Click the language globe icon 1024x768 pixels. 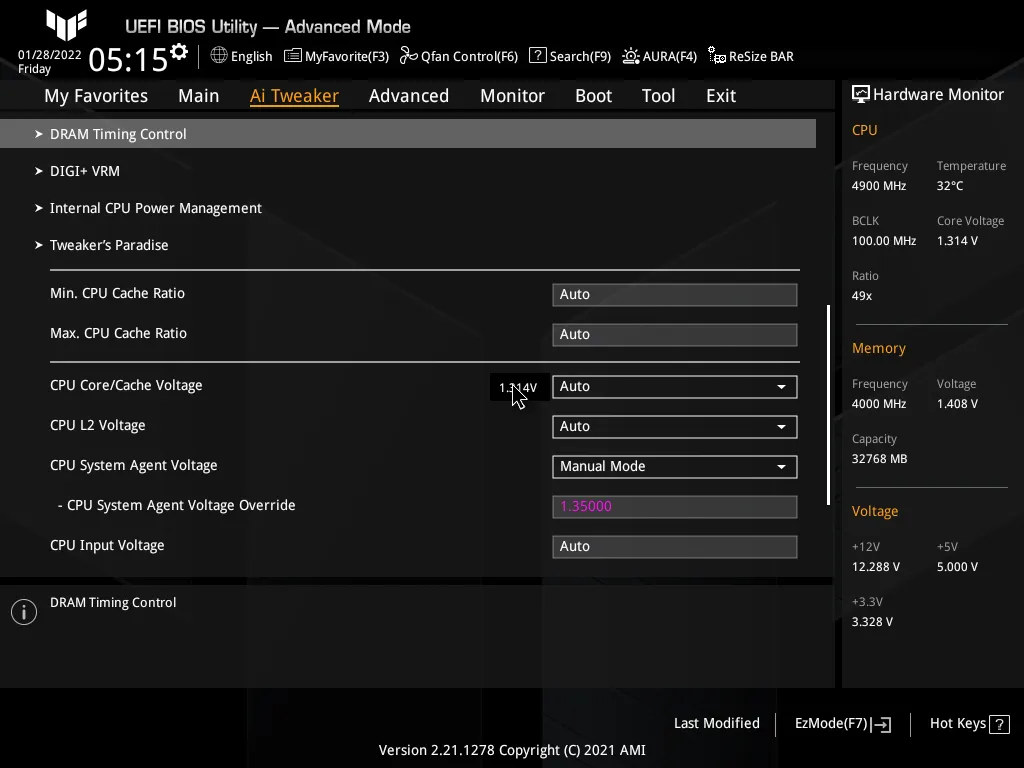click(x=219, y=56)
